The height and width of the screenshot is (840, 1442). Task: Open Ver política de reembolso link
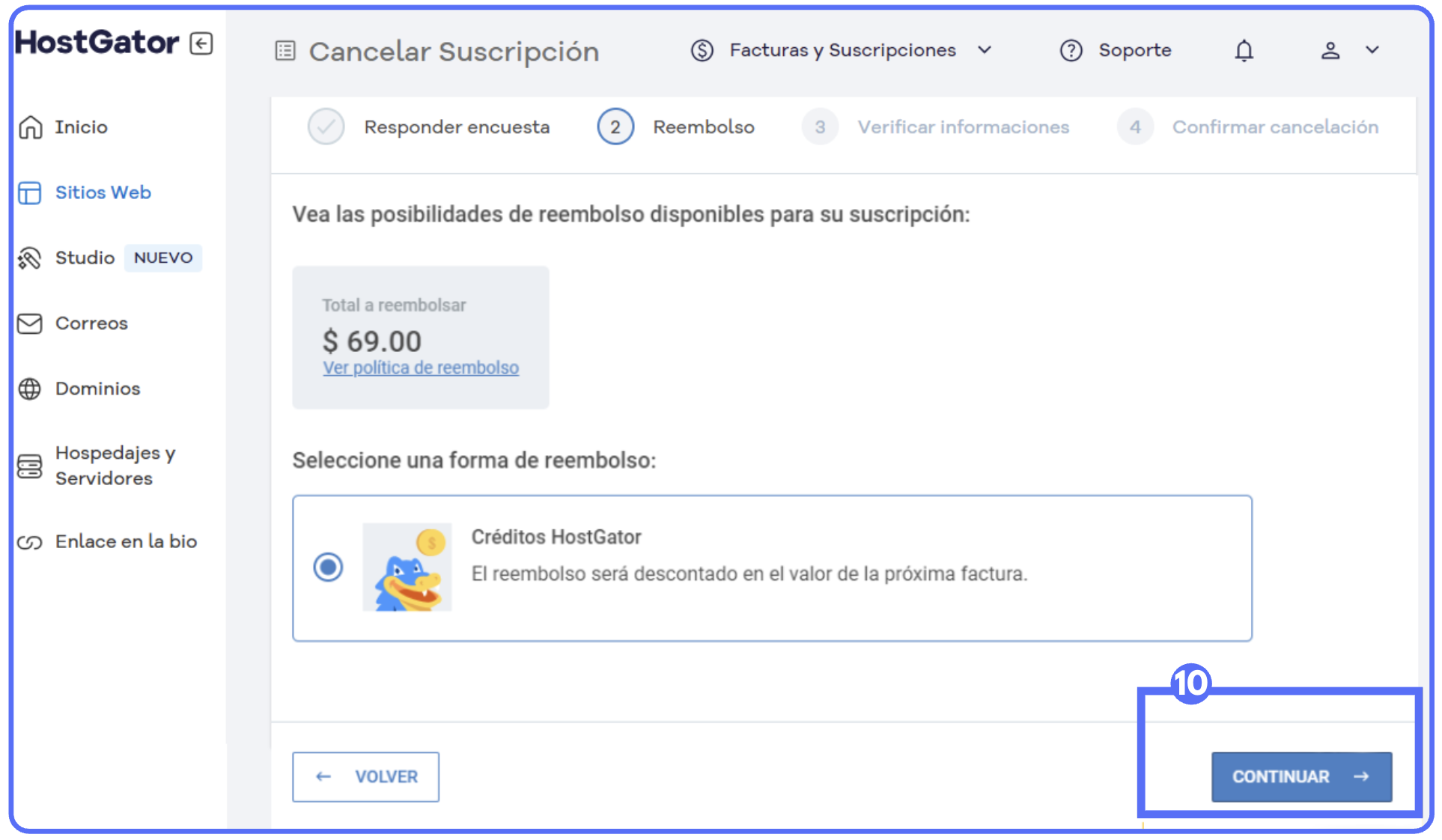[421, 368]
